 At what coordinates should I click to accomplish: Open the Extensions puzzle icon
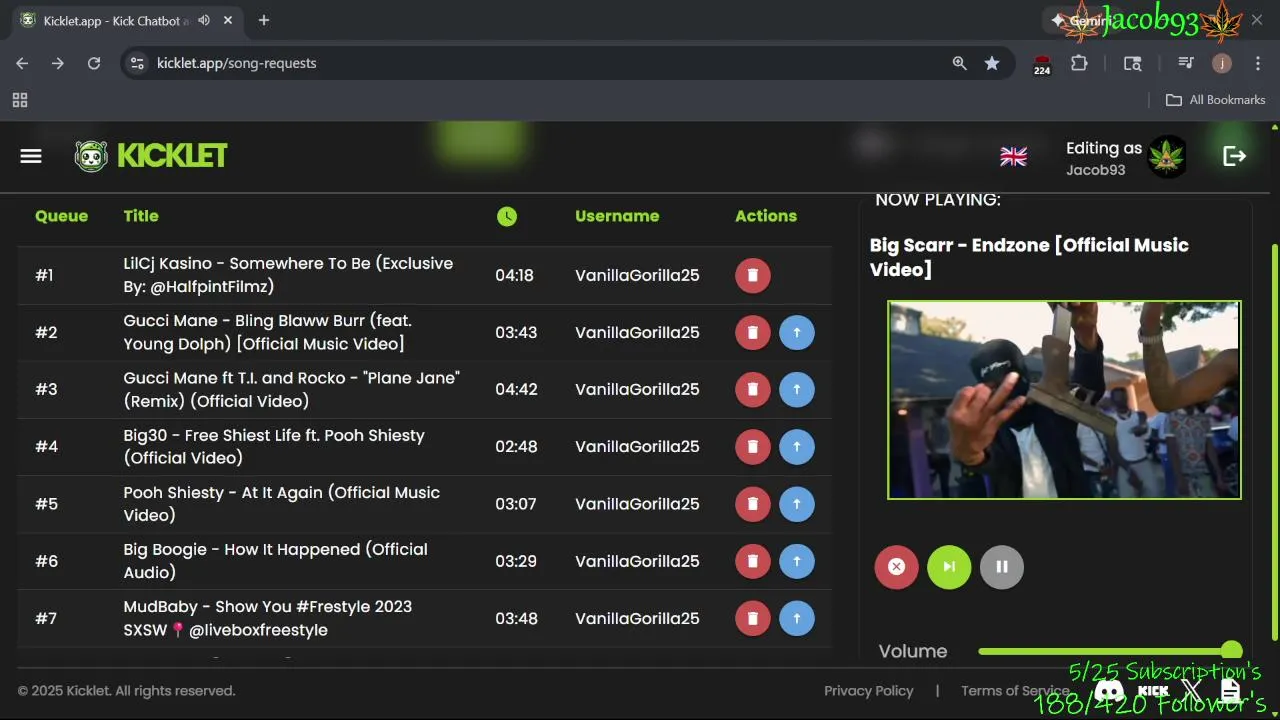point(1079,63)
